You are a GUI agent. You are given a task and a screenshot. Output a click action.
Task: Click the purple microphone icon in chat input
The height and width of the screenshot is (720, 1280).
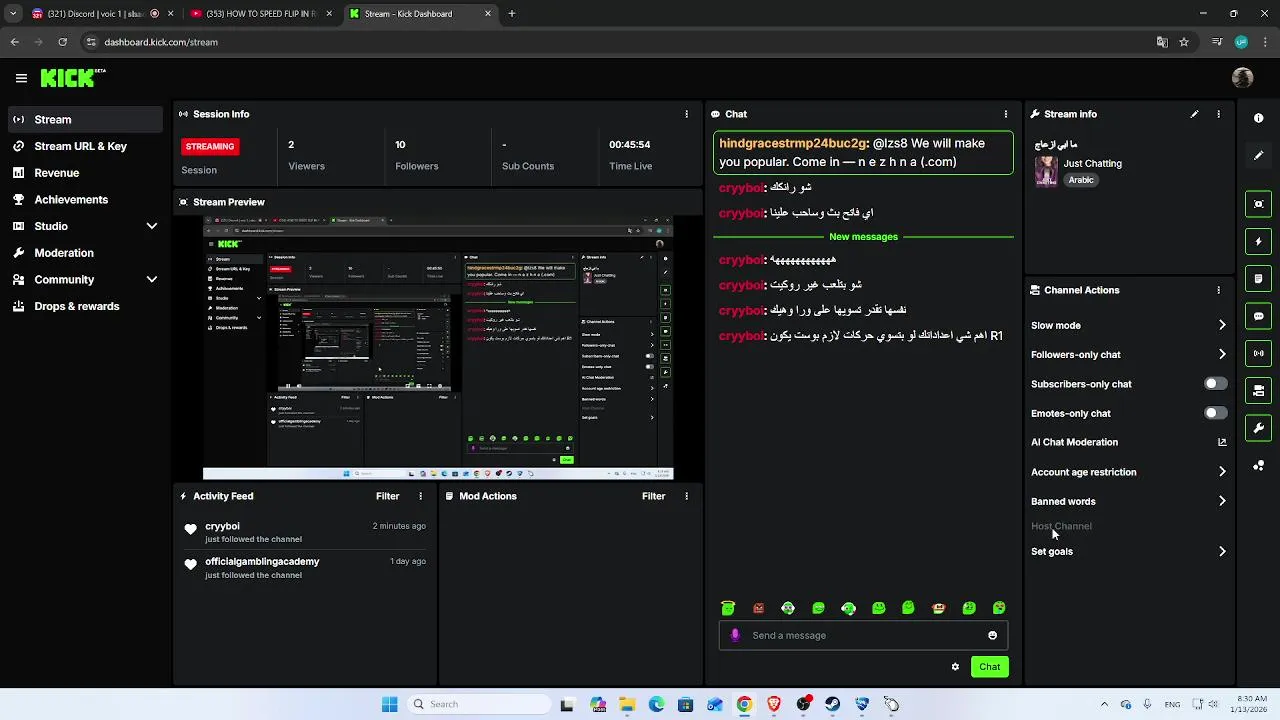736,635
